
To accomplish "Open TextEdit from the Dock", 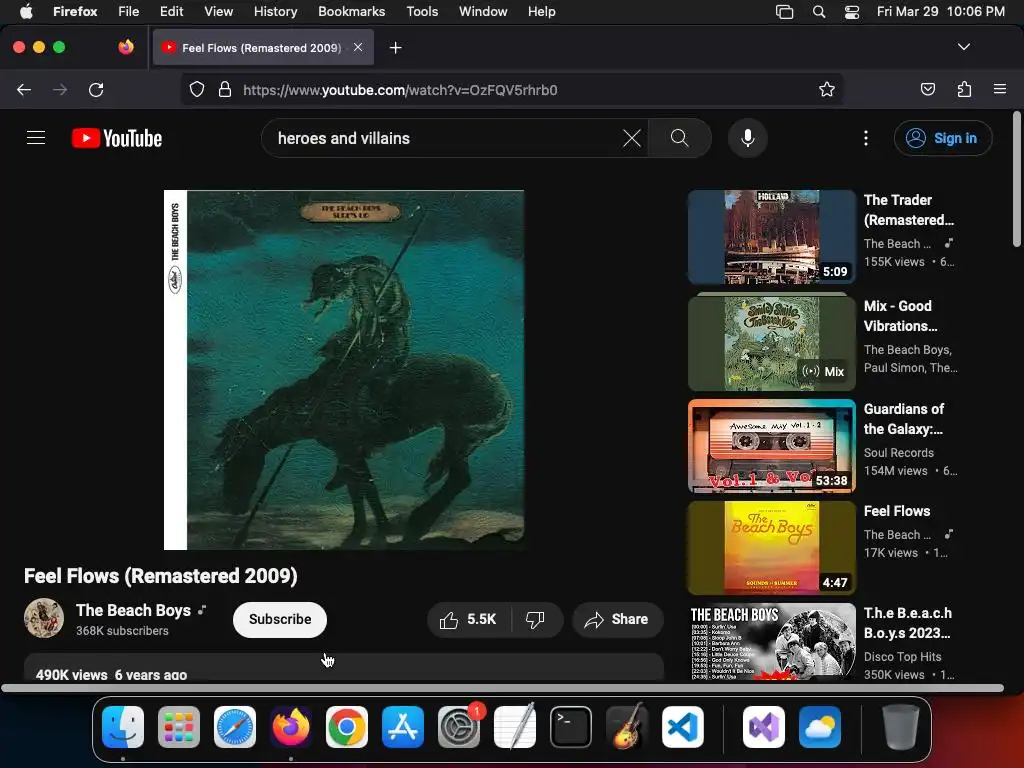I will (515, 727).
